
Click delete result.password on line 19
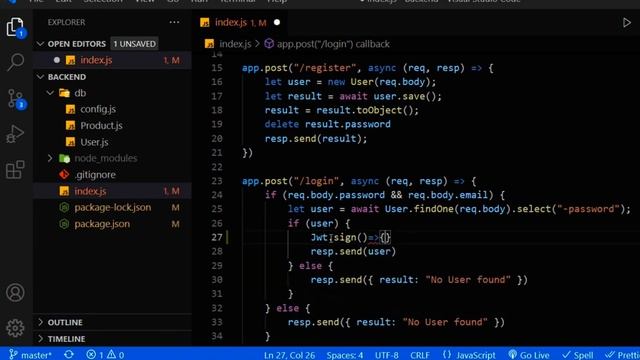point(328,124)
